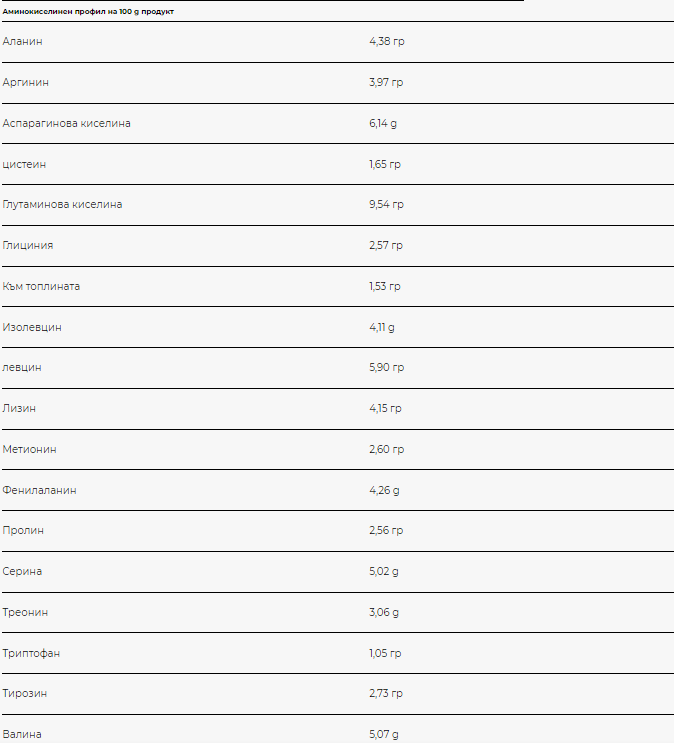The width and height of the screenshot is (674, 743).
Task: Select the Към топлината row label
Action: [x=41, y=286]
